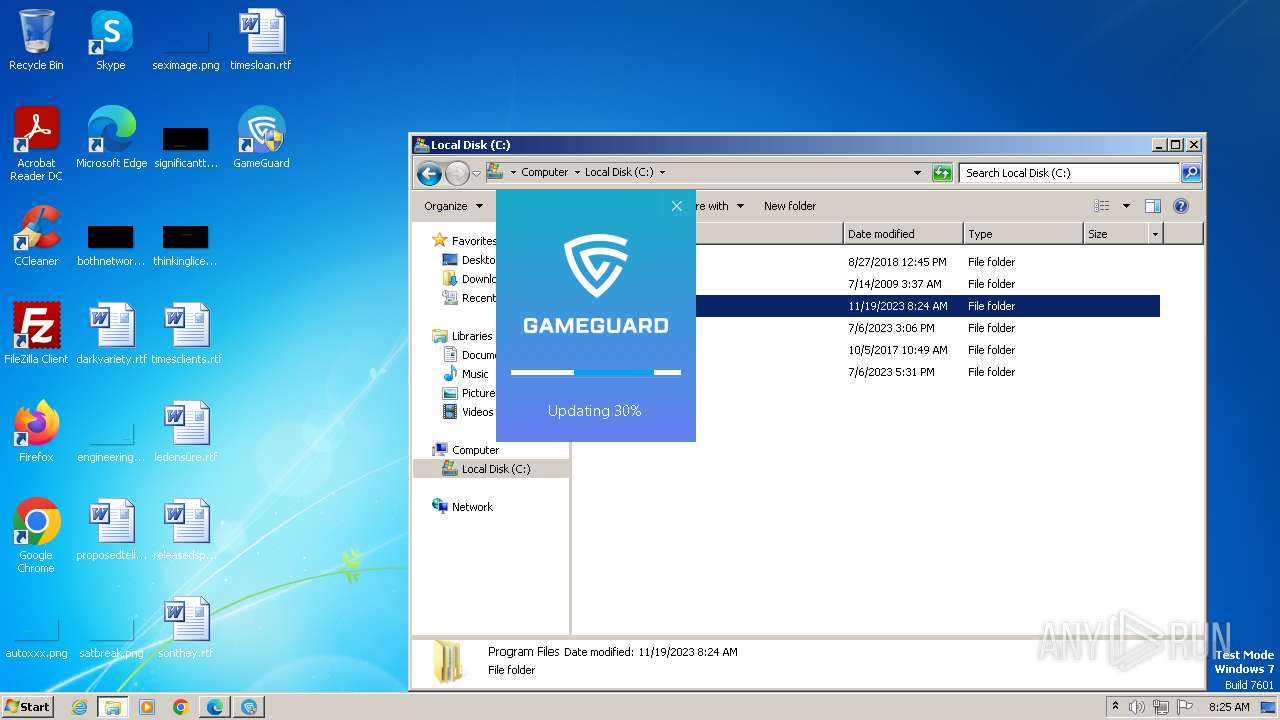Screen dimensions: 1280x720
Task: Open the Organize dropdown menu
Action: 453,206
